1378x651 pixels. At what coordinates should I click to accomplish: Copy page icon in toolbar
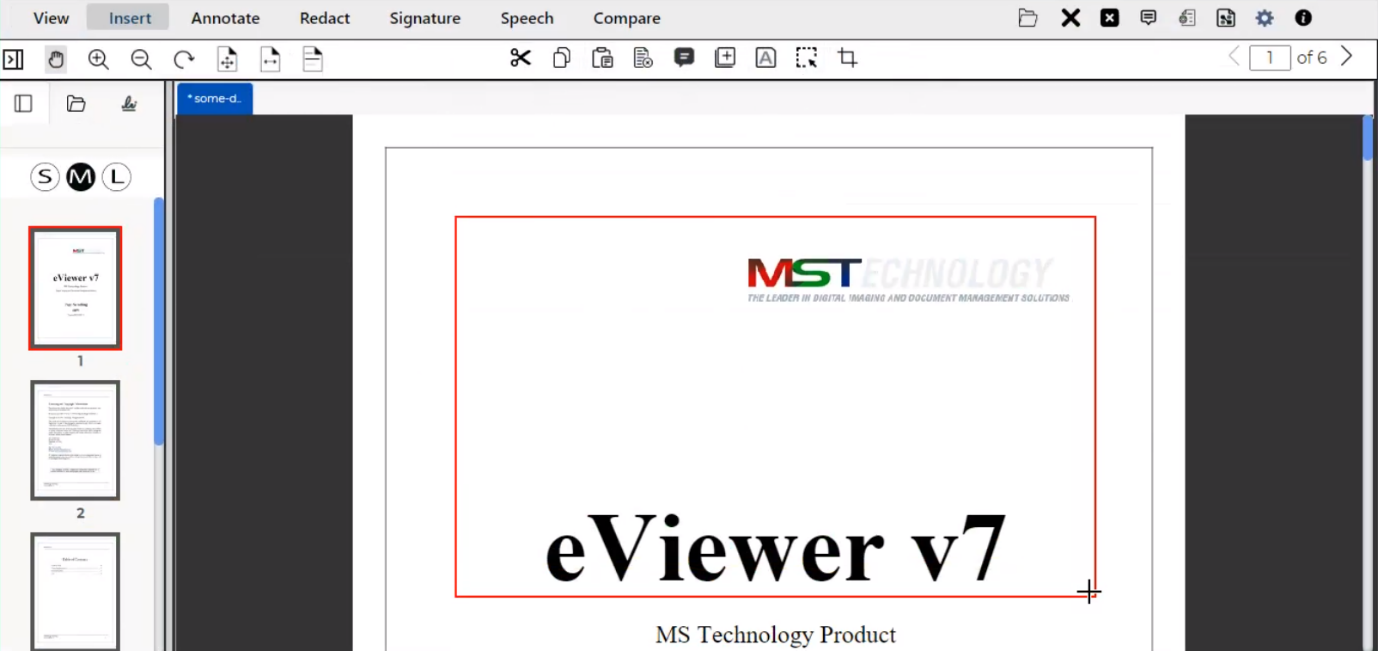[562, 58]
